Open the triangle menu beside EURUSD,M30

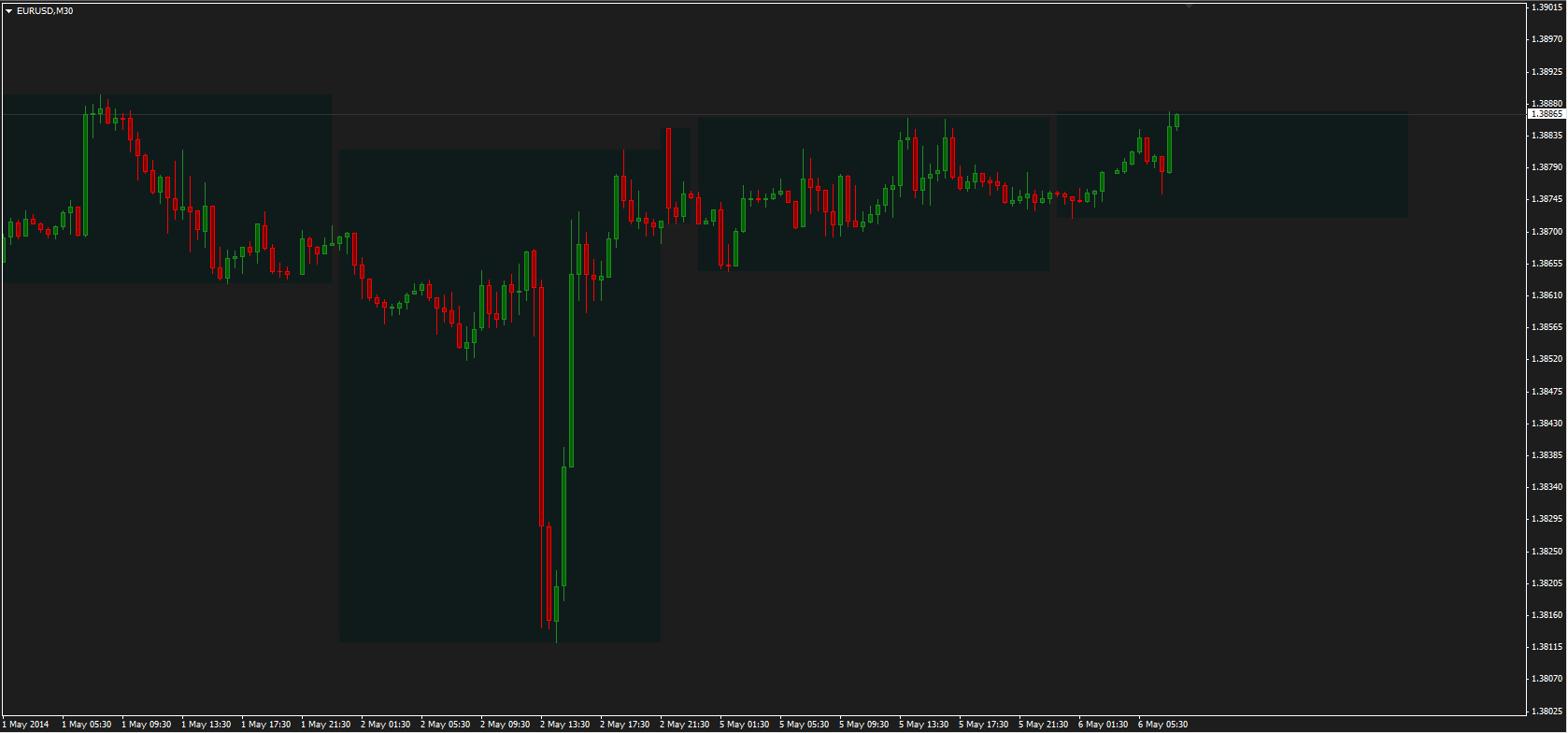click(x=9, y=11)
